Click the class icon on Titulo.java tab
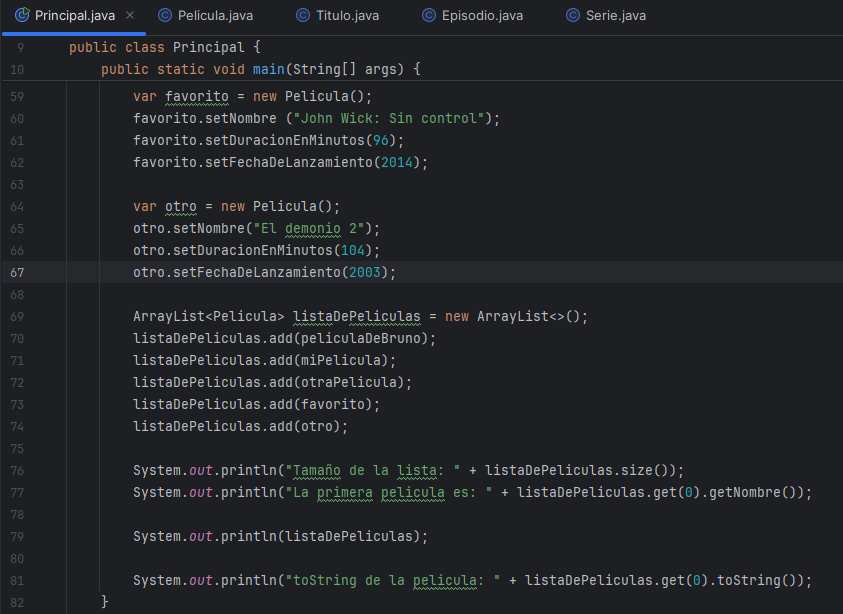The width and height of the screenshot is (843, 614). [303, 16]
